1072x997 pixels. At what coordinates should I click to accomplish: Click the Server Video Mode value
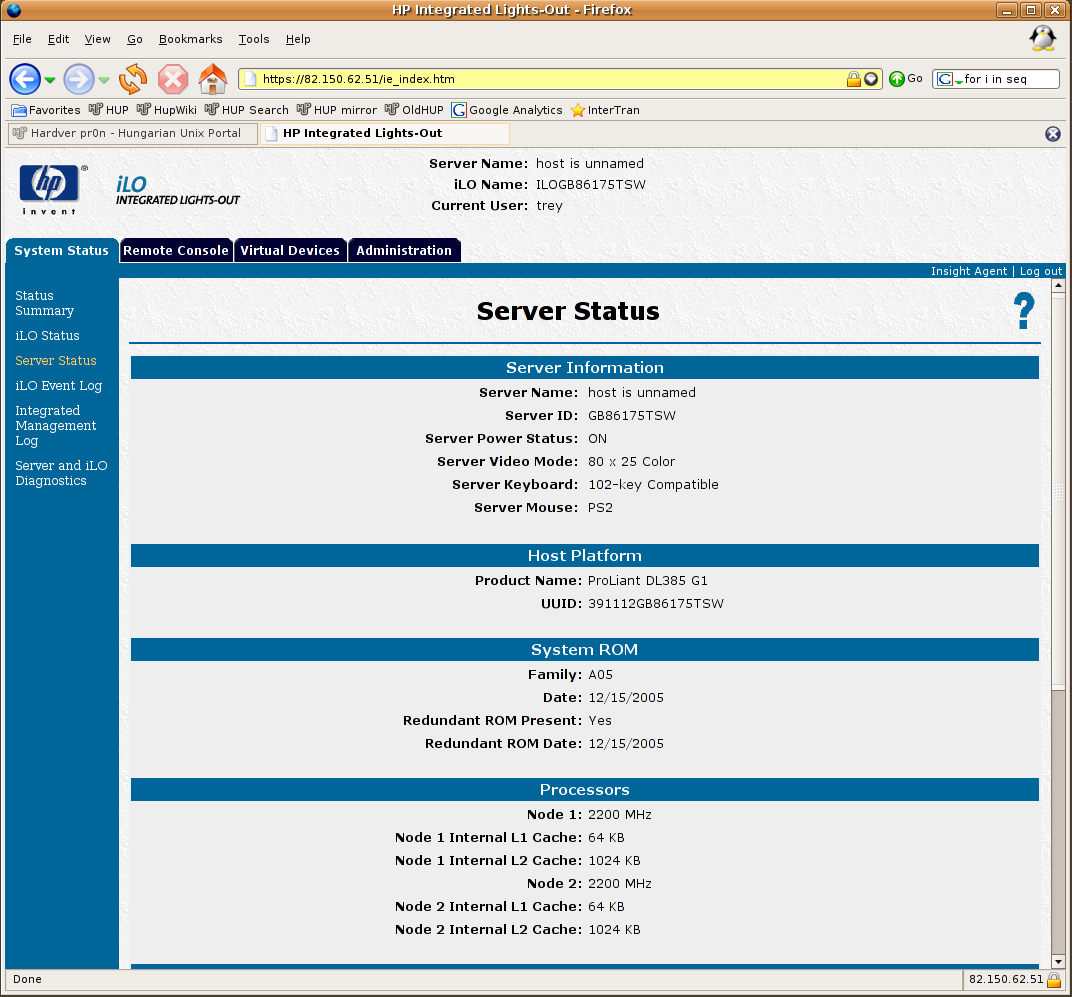pos(631,462)
